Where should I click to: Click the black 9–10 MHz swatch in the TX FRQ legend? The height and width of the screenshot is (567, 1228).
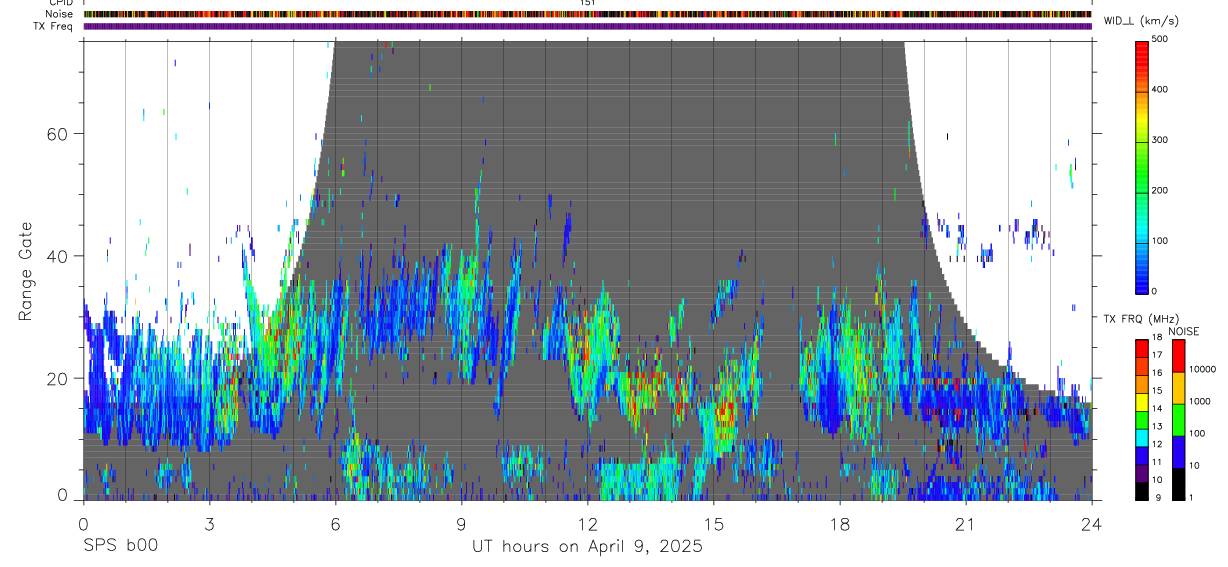[1141, 489]
